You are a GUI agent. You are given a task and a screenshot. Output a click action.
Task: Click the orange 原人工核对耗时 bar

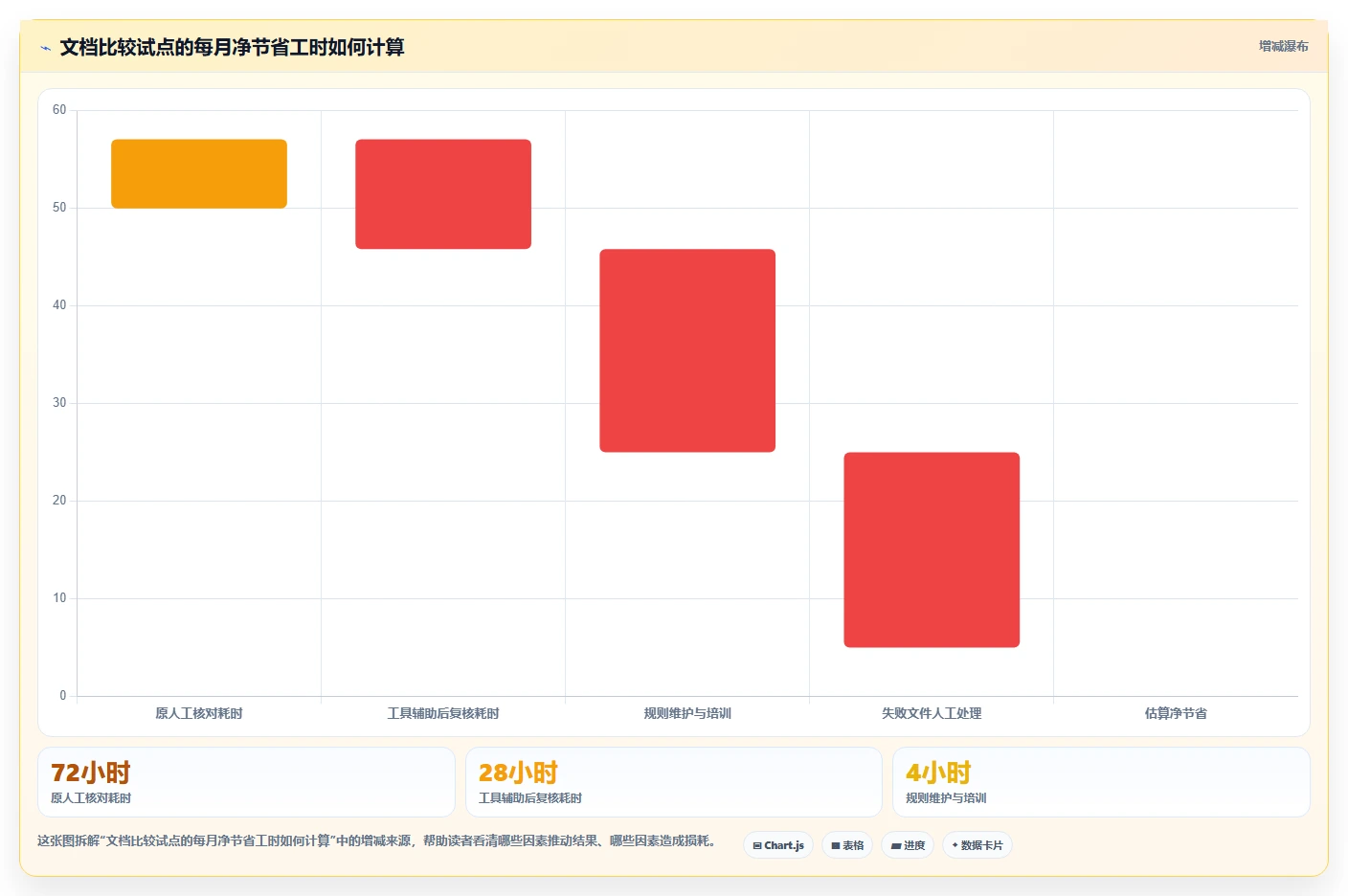click(x=199, y=173)
